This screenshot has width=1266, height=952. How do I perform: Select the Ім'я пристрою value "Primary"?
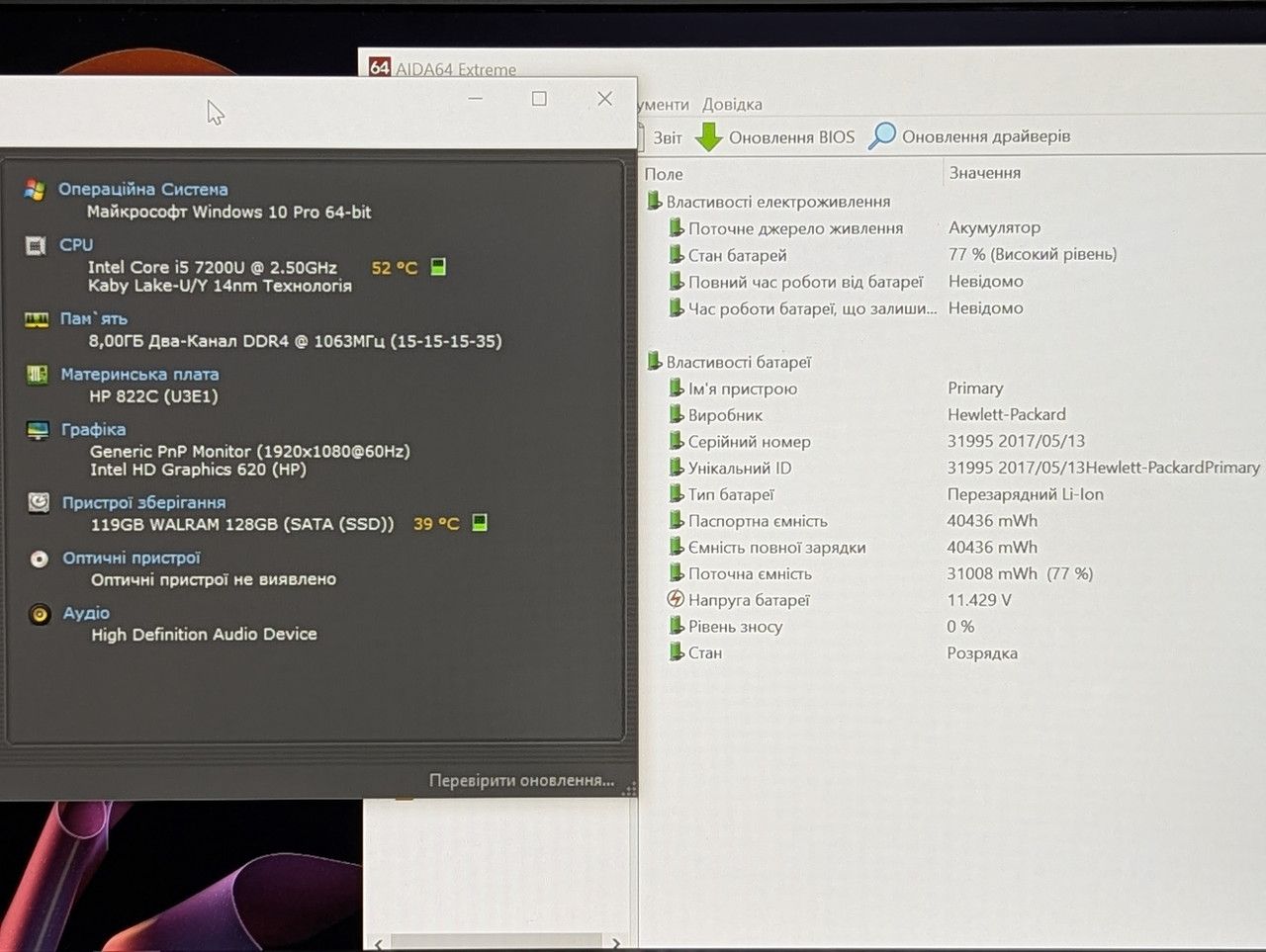pyautogui.click(x=975, y=388)
